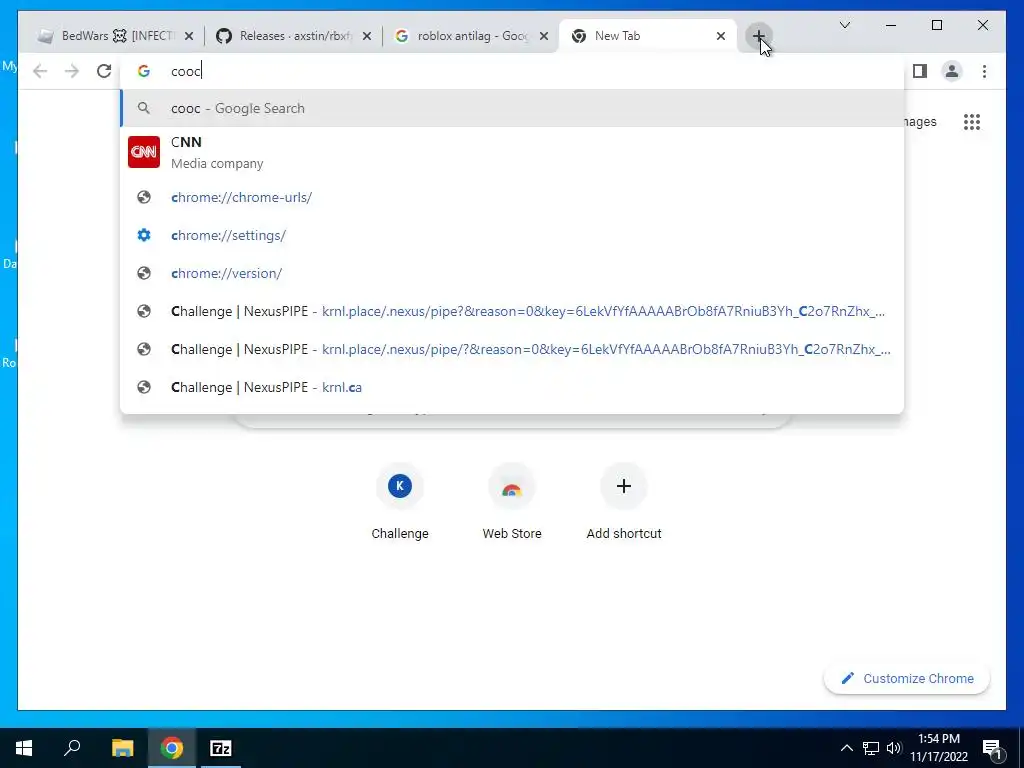The image size is (1024, 768).
Task: Click Customize Chrome button
Action: coord(907,679)
